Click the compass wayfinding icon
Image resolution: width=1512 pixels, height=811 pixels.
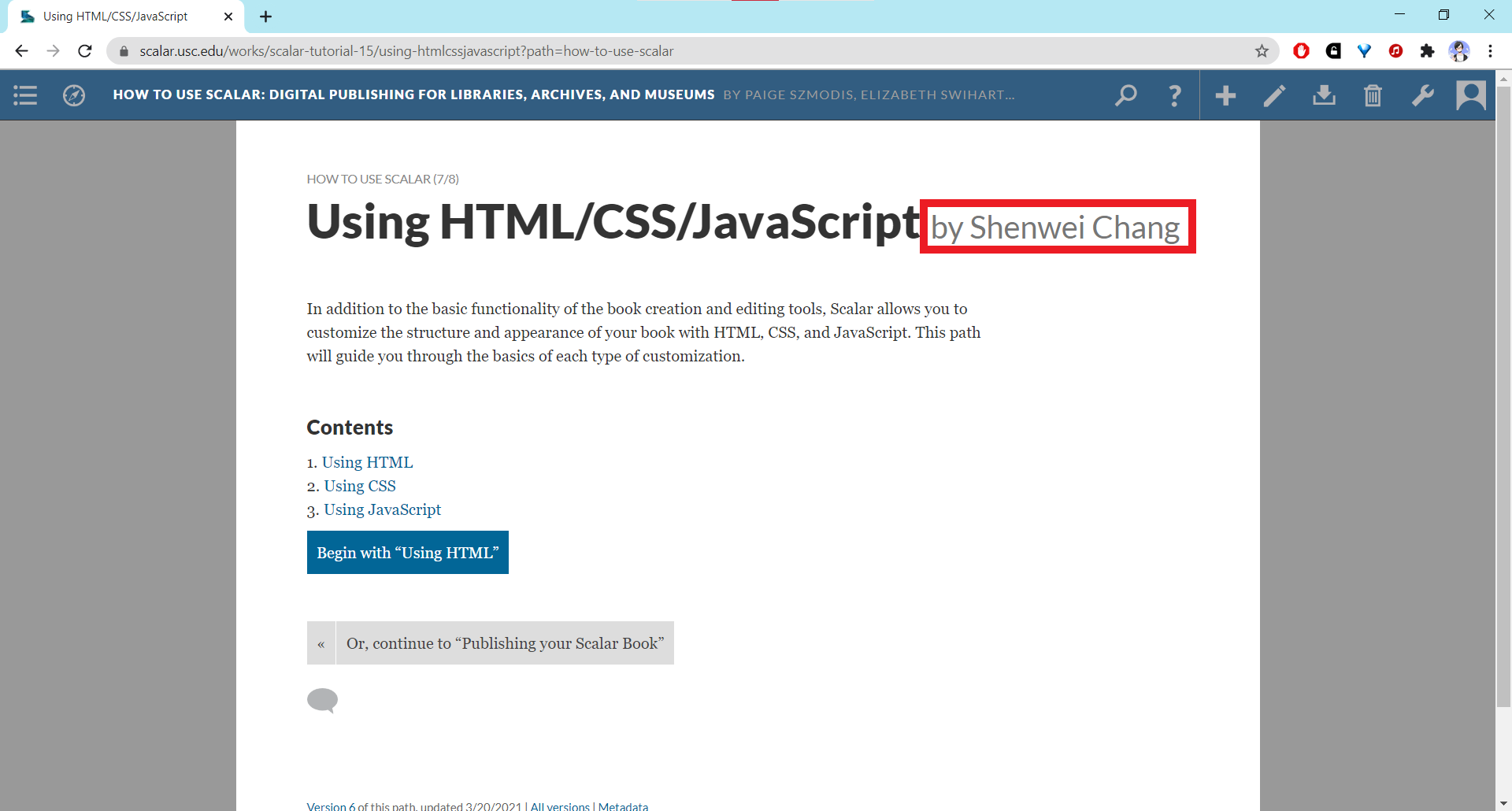click(74, 95)
